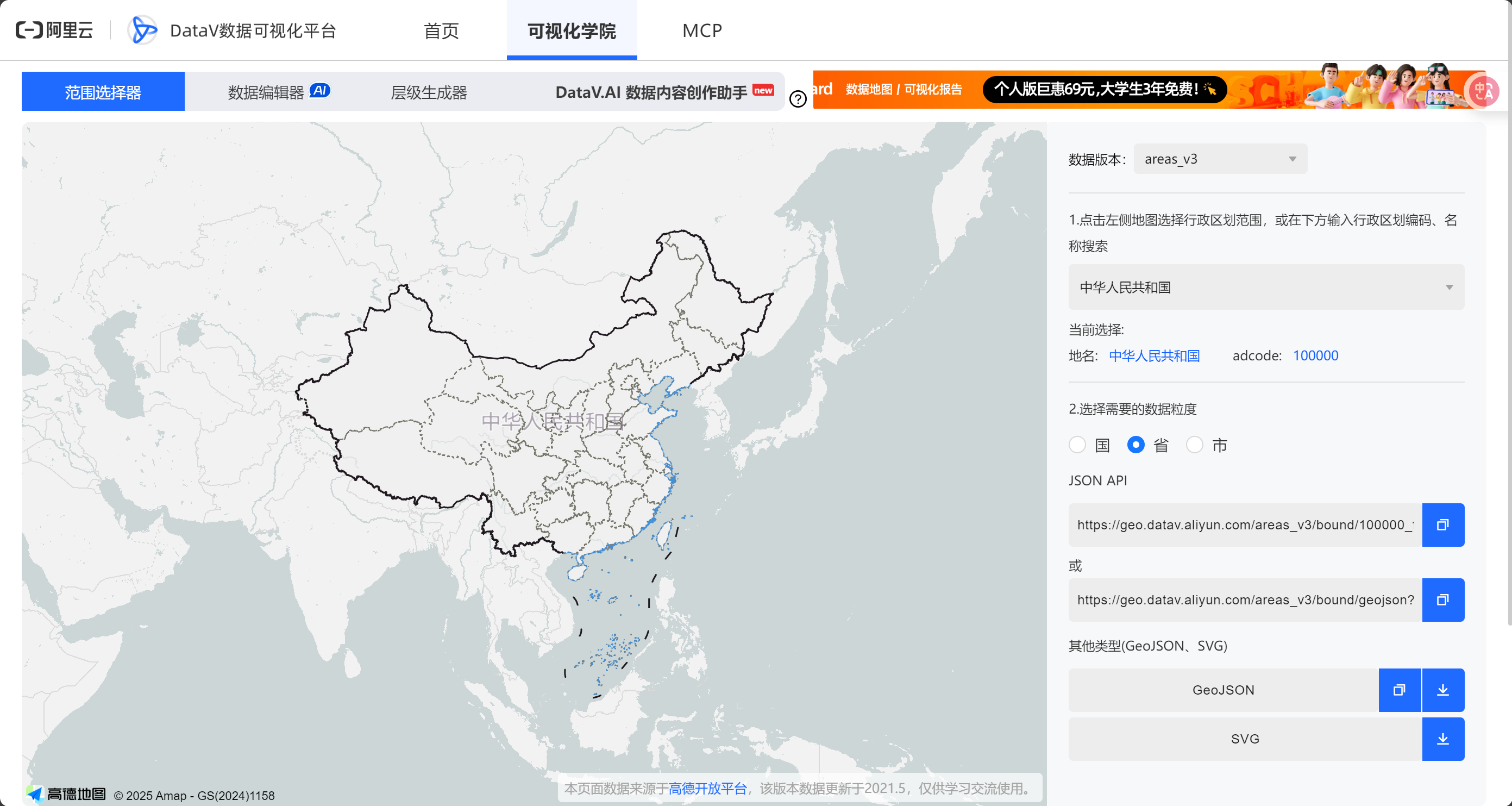Click the GeoJSON label button
The image size is (1512, 806).
(x=1223, y=690)
